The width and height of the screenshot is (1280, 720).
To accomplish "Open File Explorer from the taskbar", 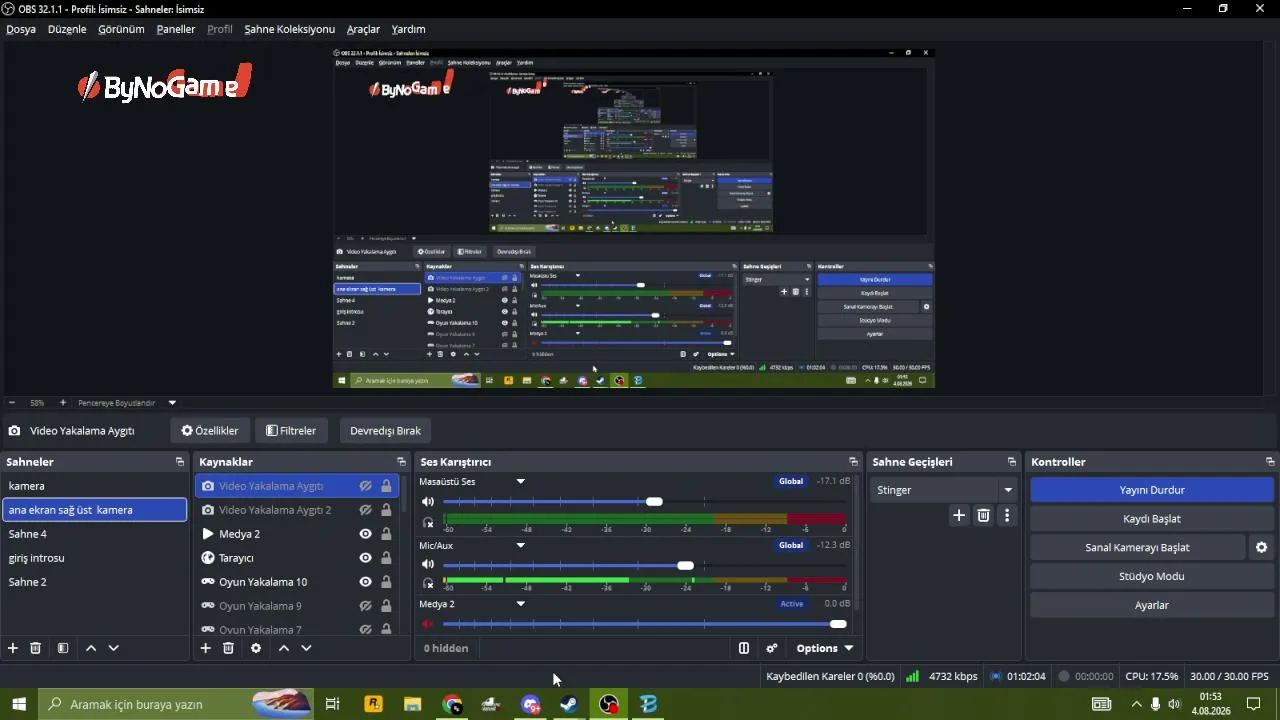I will click(x=412, y=704).
